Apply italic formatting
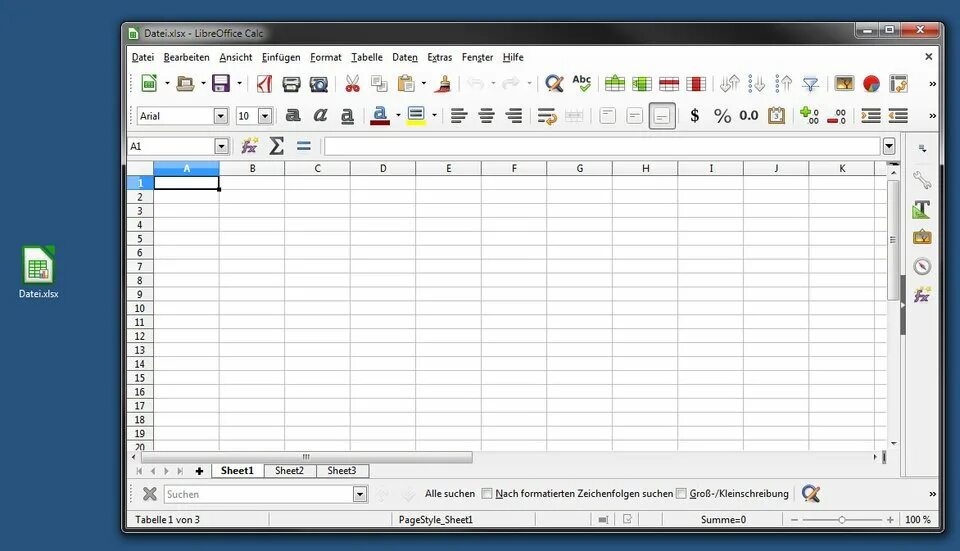The width and height of the screenshot is (960, 551). tap(320, 115)
